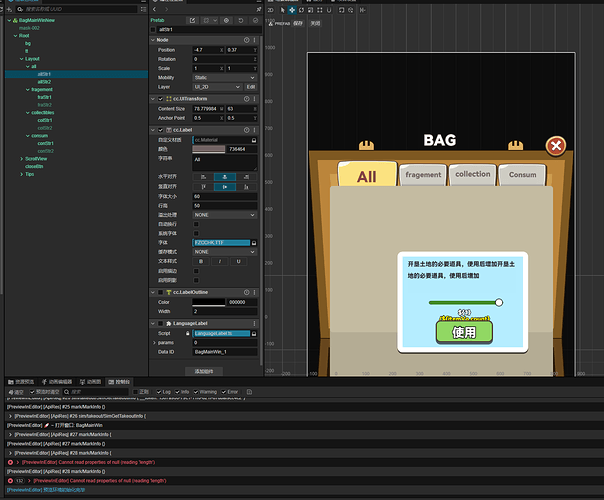
Task: Enable the cc.LabelOutline component checkbox
Action: pyautogui.click(x=161, y=292)
